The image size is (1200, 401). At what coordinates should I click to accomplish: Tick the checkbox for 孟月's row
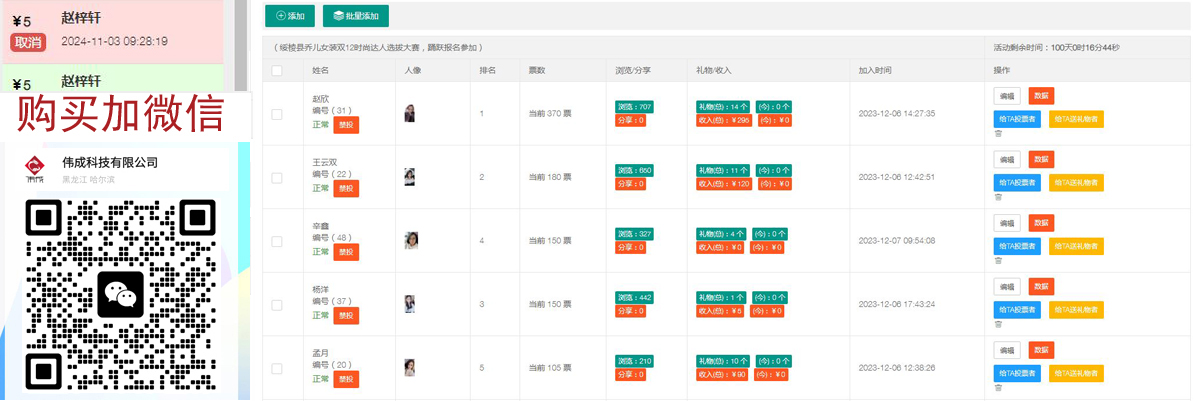point(277,368)
